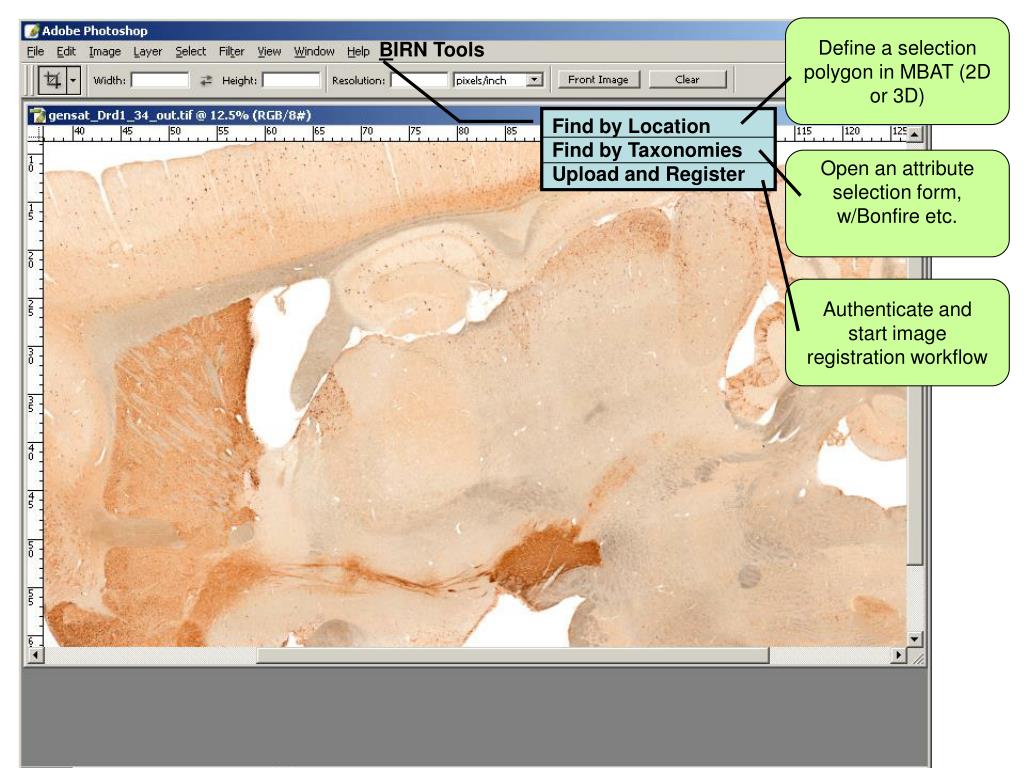Click the vertical scrollbar up arrow
1024x768 pixels.
914,135
